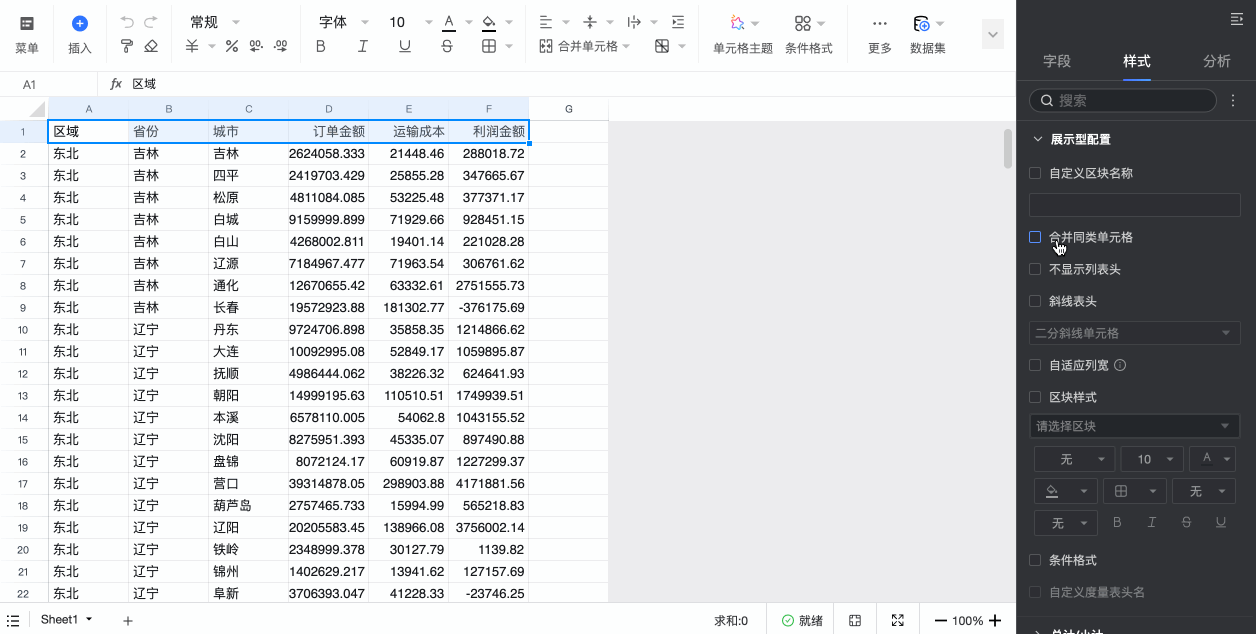Switch to the 分析 tab

(x=1217, y=61)
